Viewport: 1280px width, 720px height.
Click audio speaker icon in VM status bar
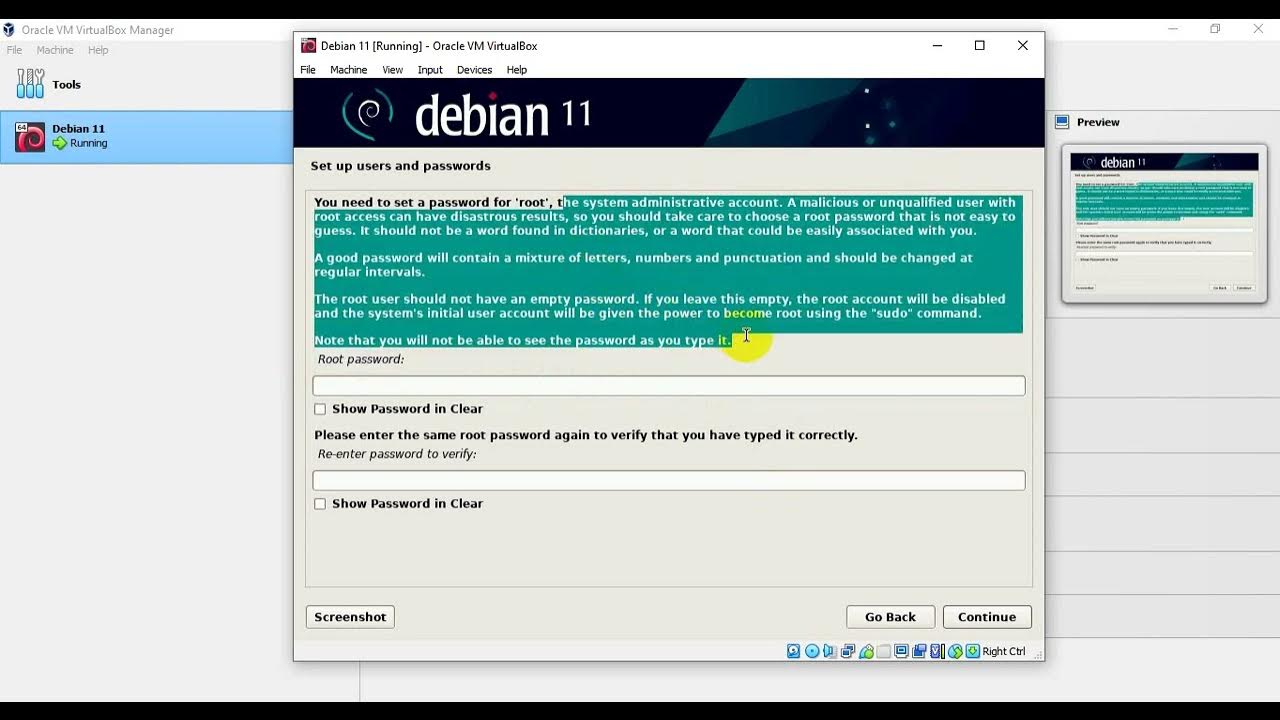pyautogui.click(x=829, y=651)
